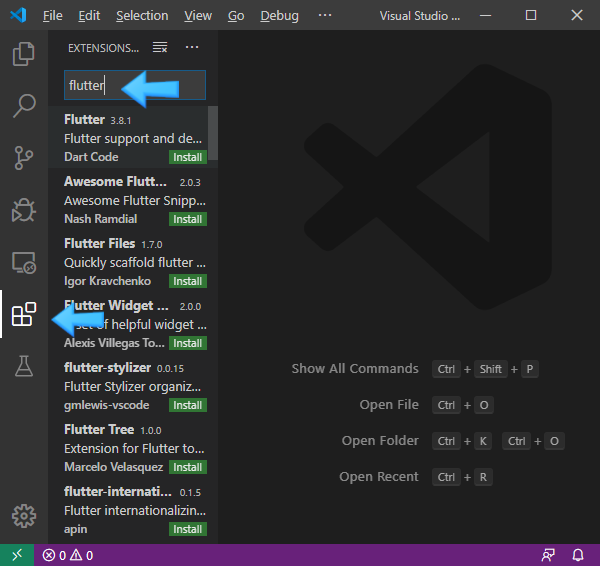Select the flutter-internationalize 0.1.5 entry title
Viewport: 600px width, 566px height.
pos(117,491)
